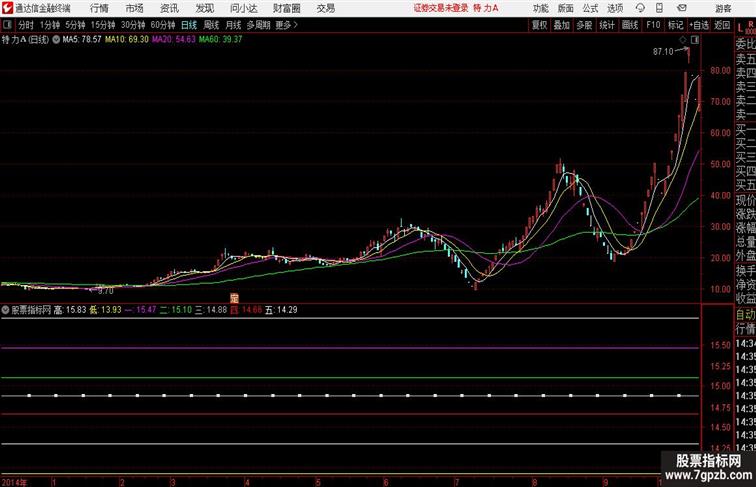Open the F10 company info
This screenshot has width=756, height=487.
coord(653,25)
